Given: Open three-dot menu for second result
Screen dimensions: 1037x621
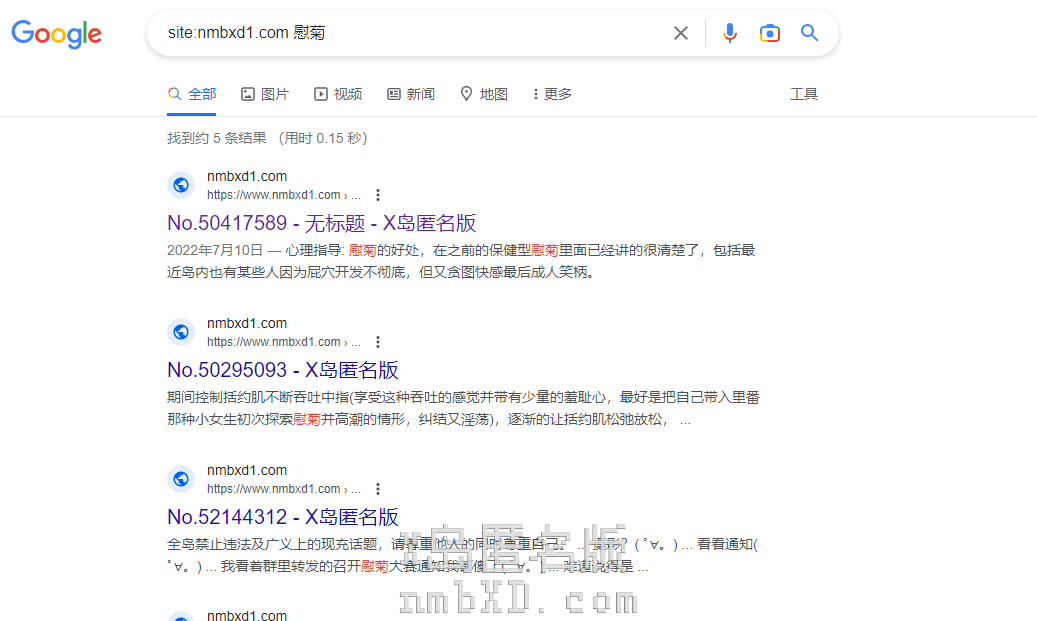Looking at the screenshot, I should pos(378,342).
